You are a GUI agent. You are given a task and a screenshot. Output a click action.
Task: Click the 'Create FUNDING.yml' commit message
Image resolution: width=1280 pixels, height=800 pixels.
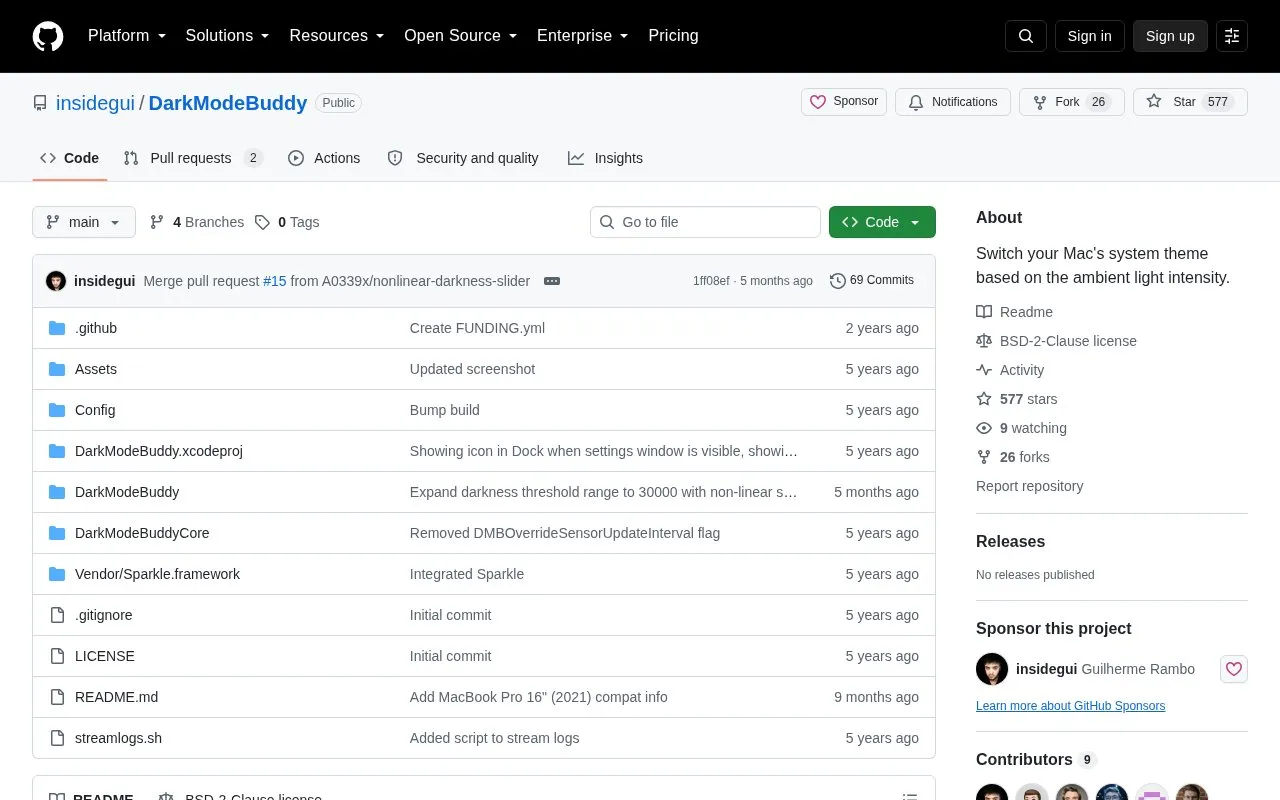pos(477,328)
